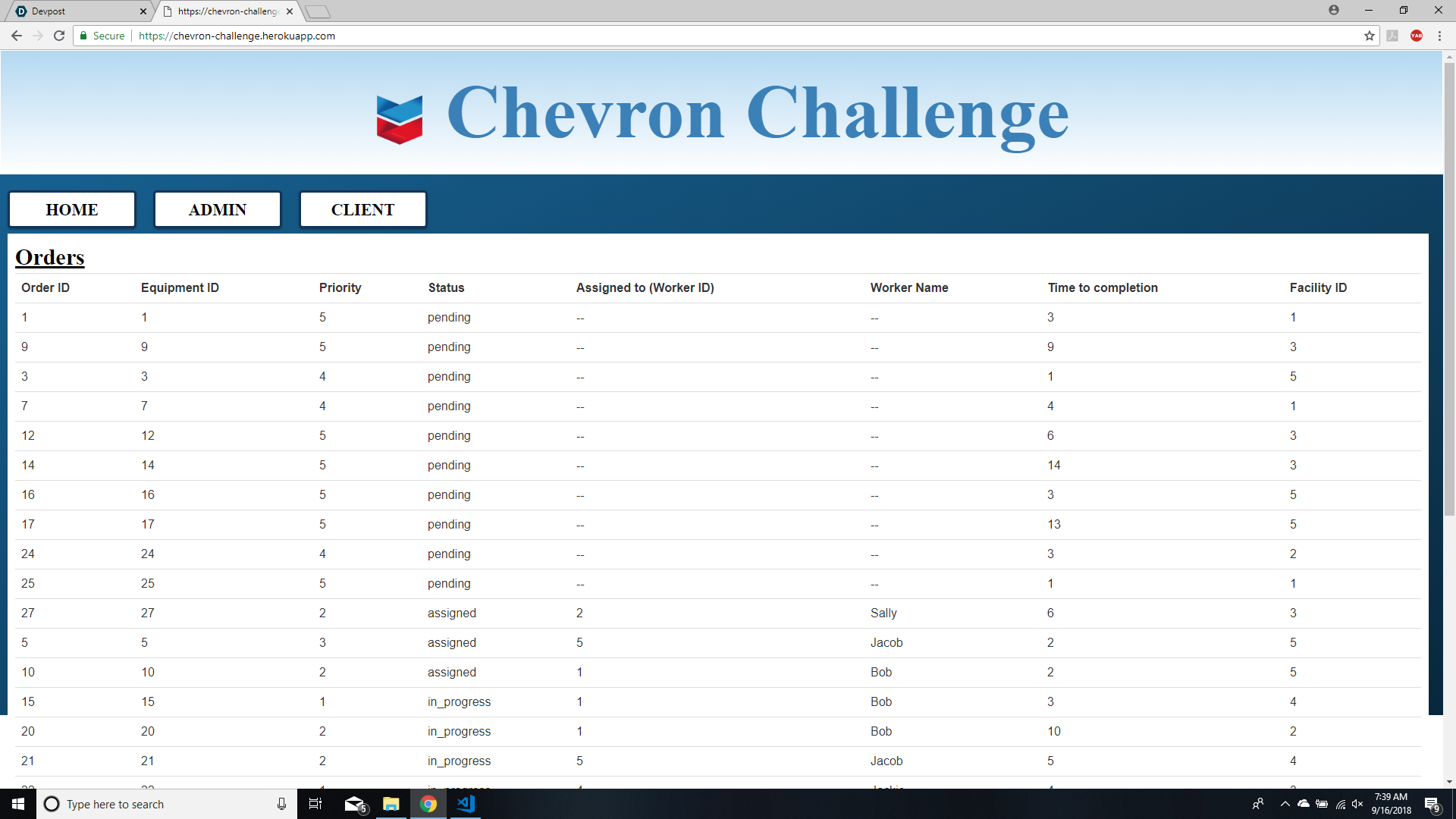1456x819 pixels.
Task: Click the red extension icon in the toolbar
Action: 1416,36
